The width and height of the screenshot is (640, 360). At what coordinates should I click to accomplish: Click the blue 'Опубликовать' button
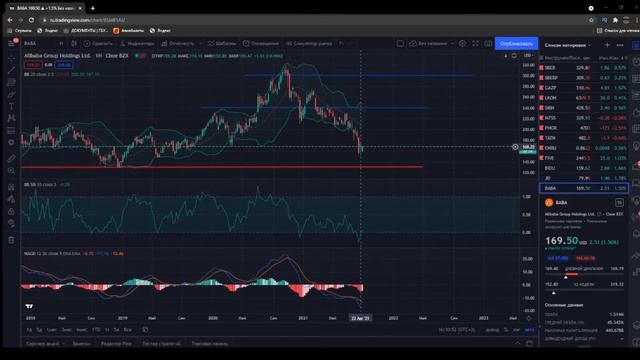coord(516,43)
